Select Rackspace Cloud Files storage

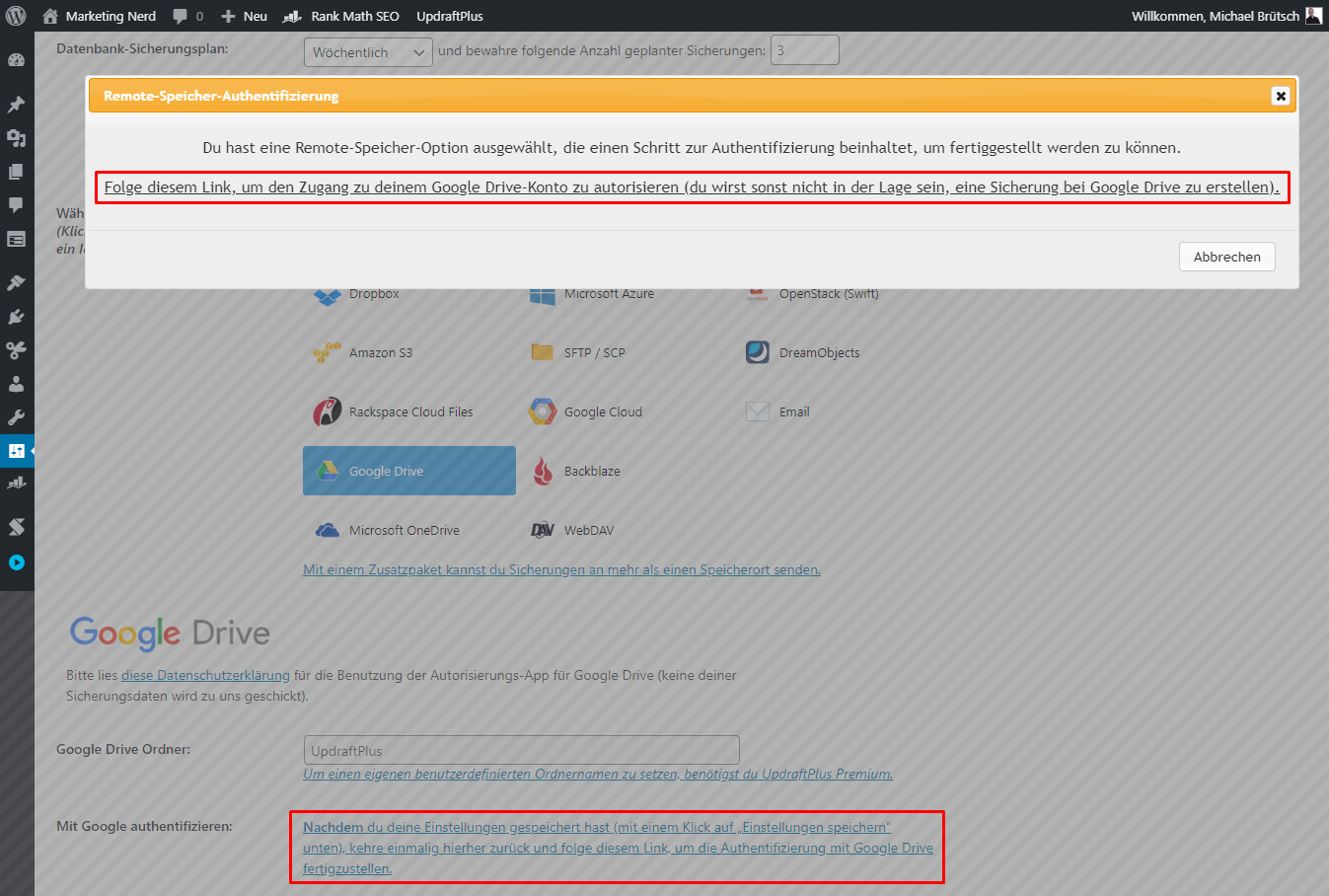pyautogui.click(x=393, y=411)
